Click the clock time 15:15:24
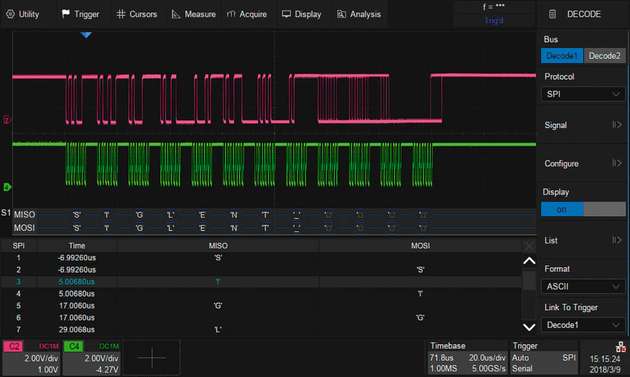Image resolution: width=630 pixels, height=377 pixels. (605, 359)
